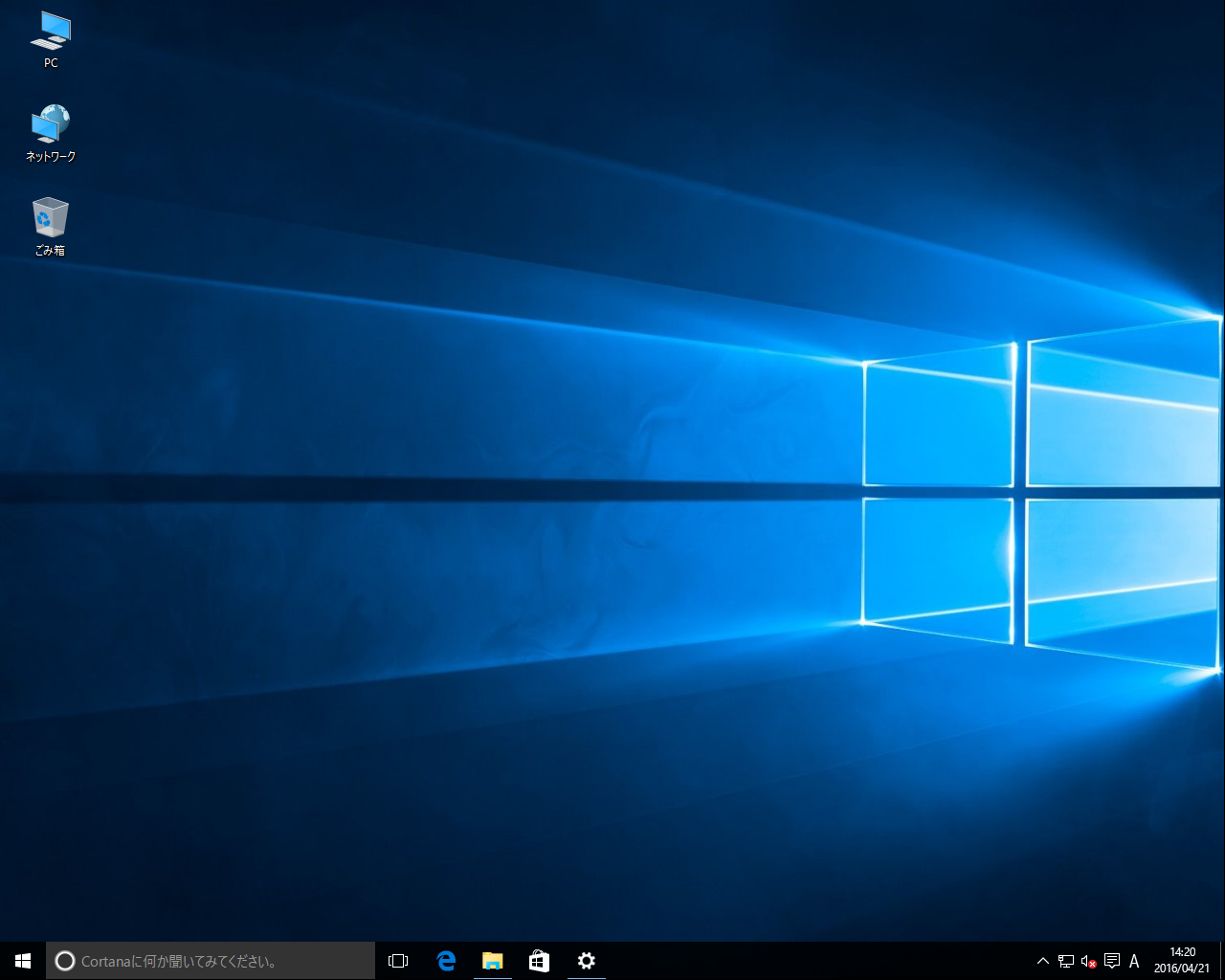Click the Cortana search field
The height and width of the screenshot is (980, 1225).
(211, 961)
